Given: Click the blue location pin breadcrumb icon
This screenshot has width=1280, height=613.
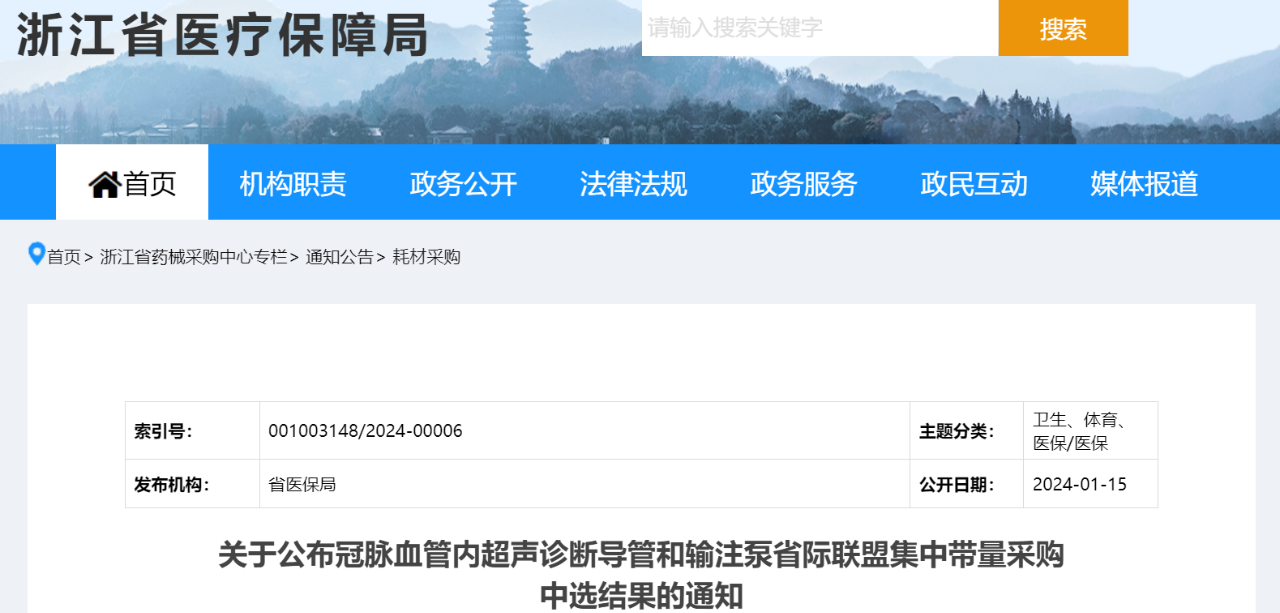Looking at the screenshot, I should 37,254.
